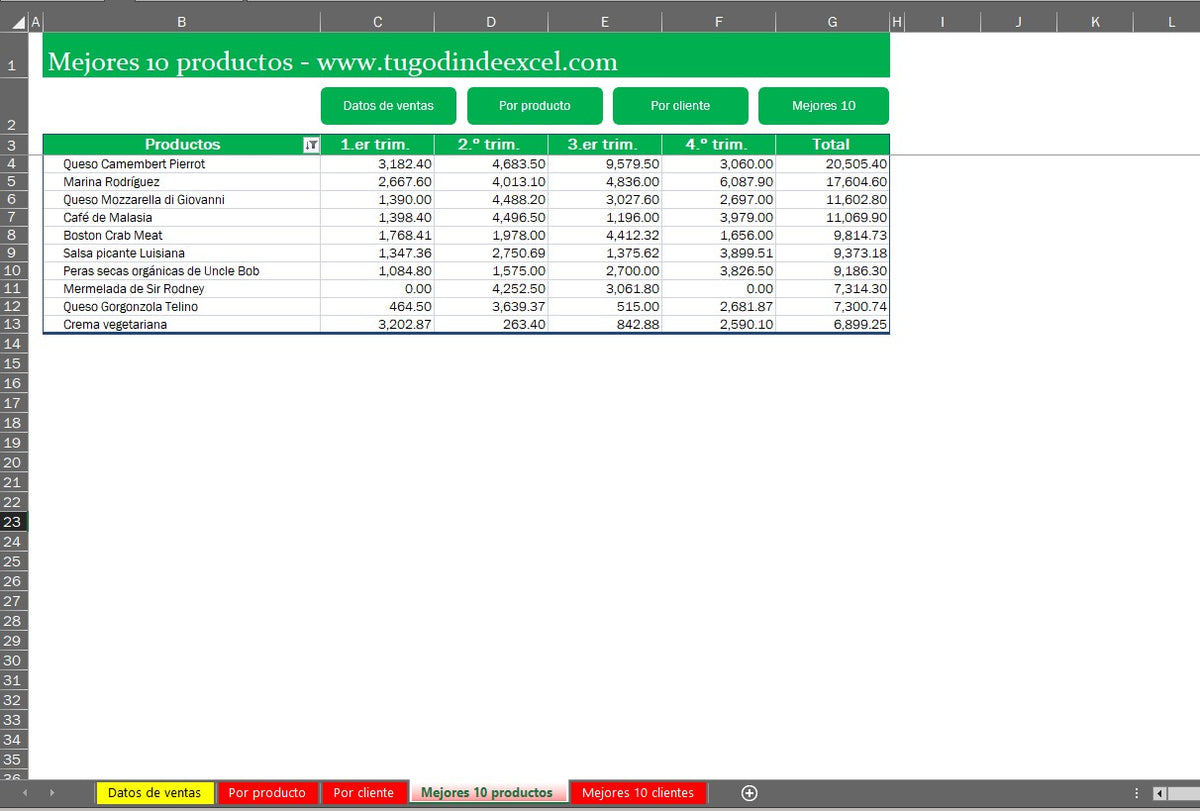Open the Productos filter sort dropdown
1200x811 pixels.
[x=311, y=145]
